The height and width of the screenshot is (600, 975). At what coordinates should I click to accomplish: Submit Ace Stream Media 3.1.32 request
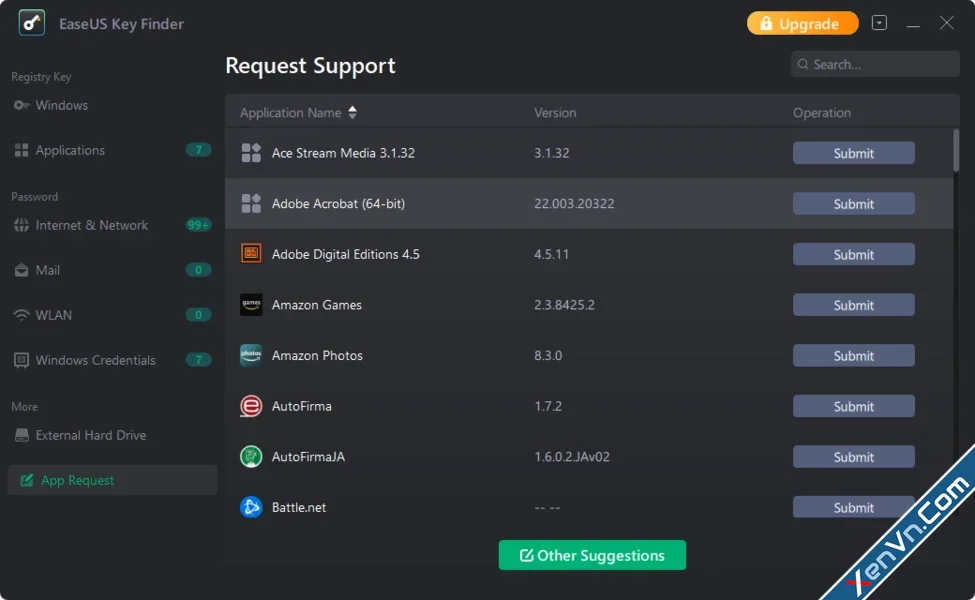(x=854, y=153)
